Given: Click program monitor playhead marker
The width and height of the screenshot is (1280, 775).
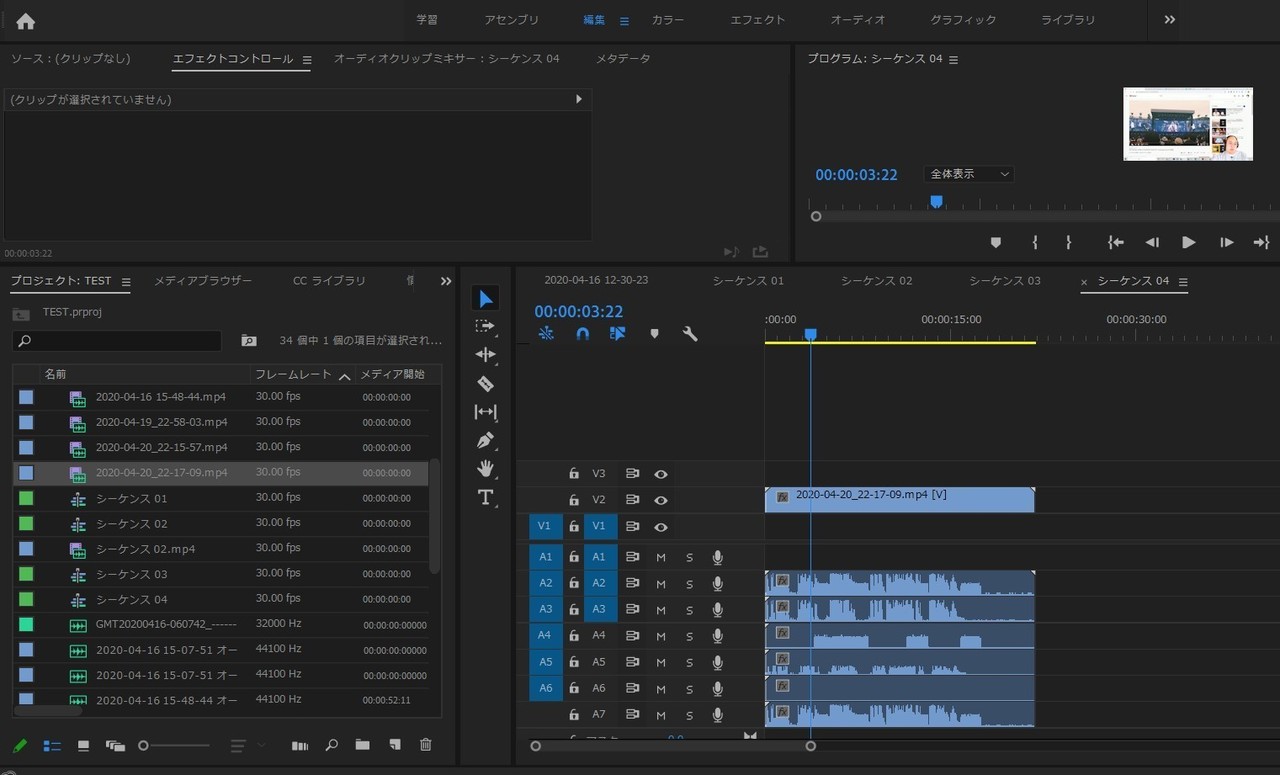Looking at the screenshot, I should [936, 201].
